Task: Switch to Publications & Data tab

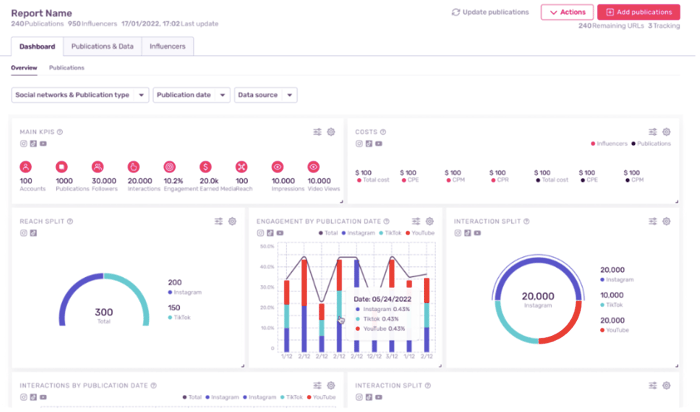Action: (x=101, y=46)
